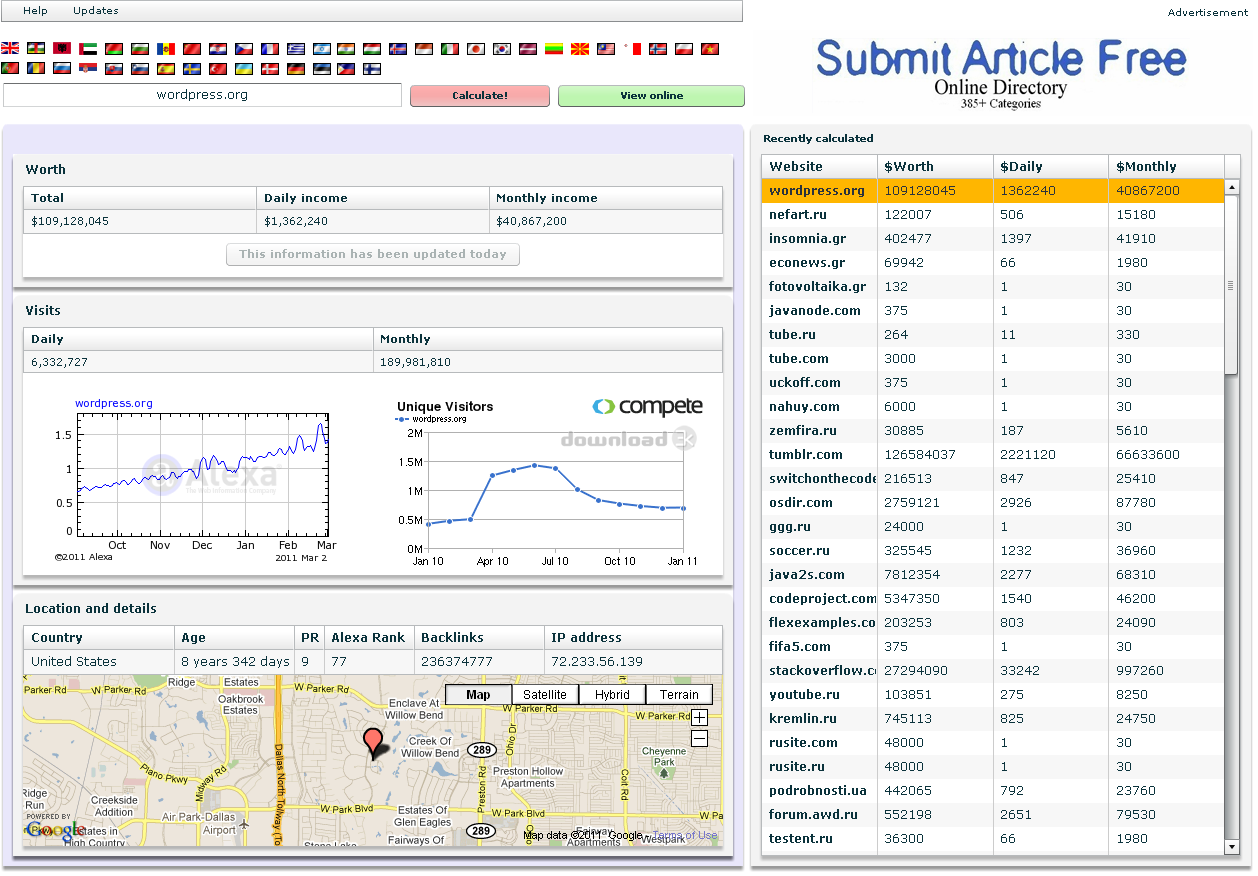Viewport: 1258px width, 876px height.
Task: Switch the map to Hybrid view
Action: (612, 695)
